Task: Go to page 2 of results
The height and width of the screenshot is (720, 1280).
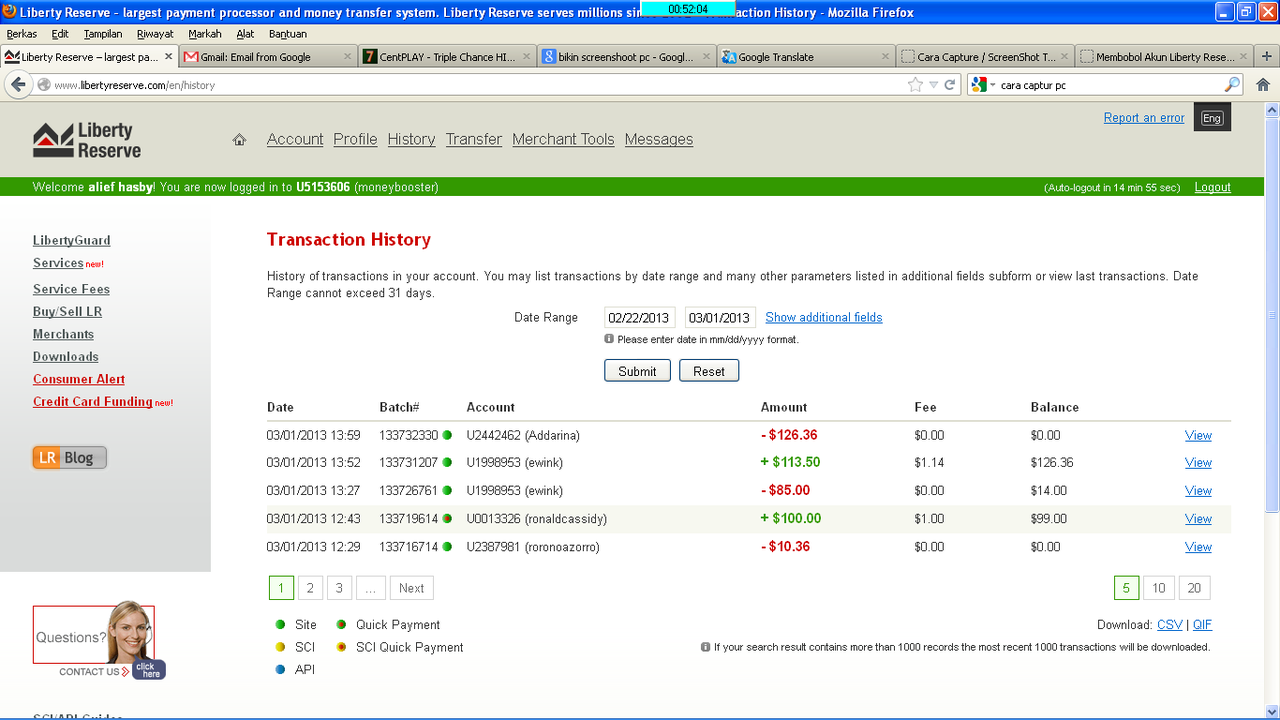Action: 310,588
